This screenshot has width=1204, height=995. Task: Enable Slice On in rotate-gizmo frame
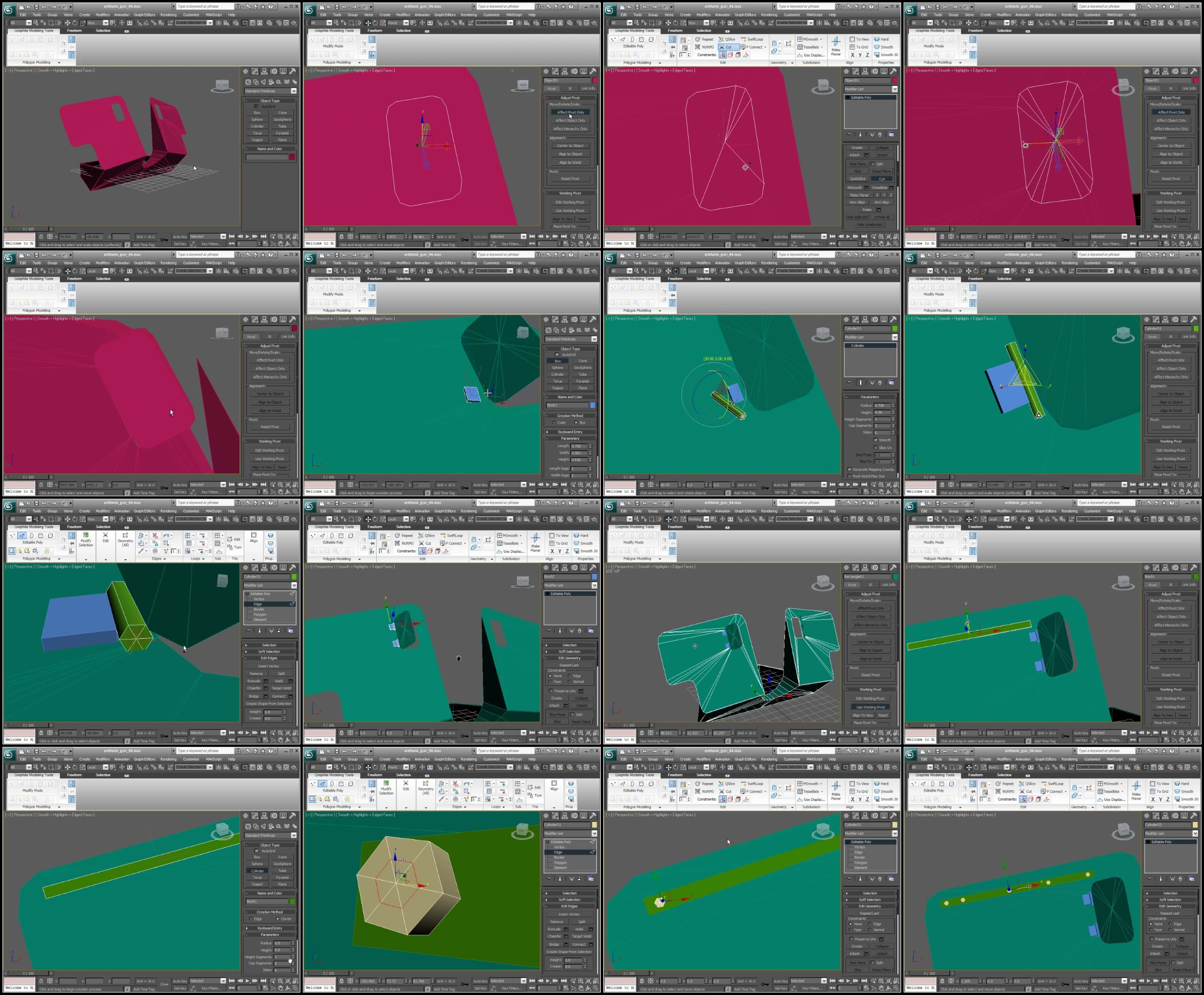pos(875,448)
